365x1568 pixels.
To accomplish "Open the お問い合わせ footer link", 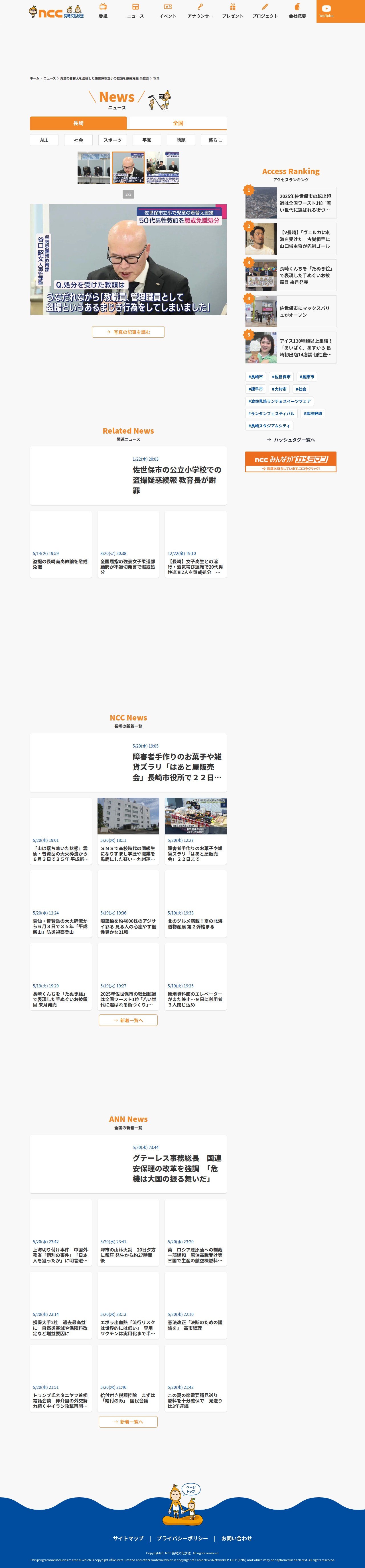I will pyautogui.click(x=236, y=1538).
